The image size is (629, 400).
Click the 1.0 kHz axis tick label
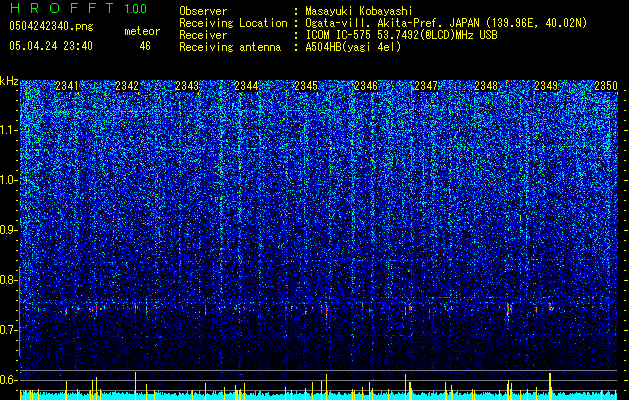pos(9,180)
